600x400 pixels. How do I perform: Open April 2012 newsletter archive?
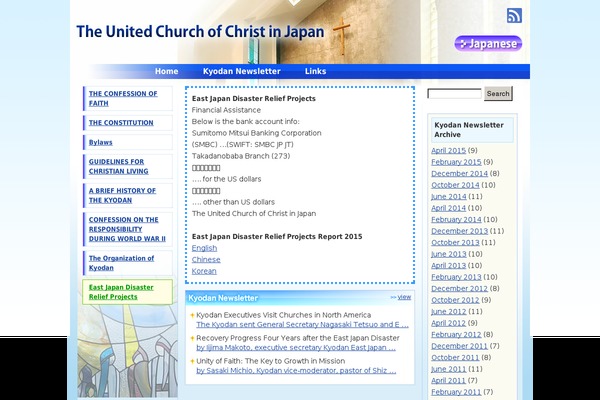coord(448,323)
